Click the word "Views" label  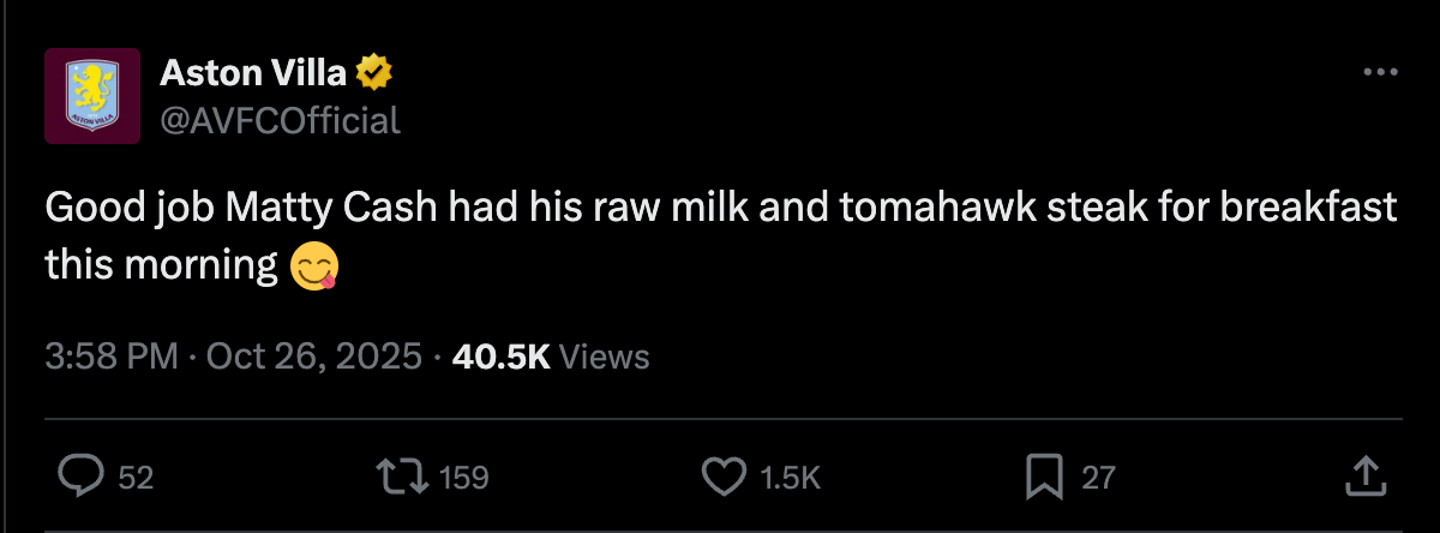tap(604, 357)
